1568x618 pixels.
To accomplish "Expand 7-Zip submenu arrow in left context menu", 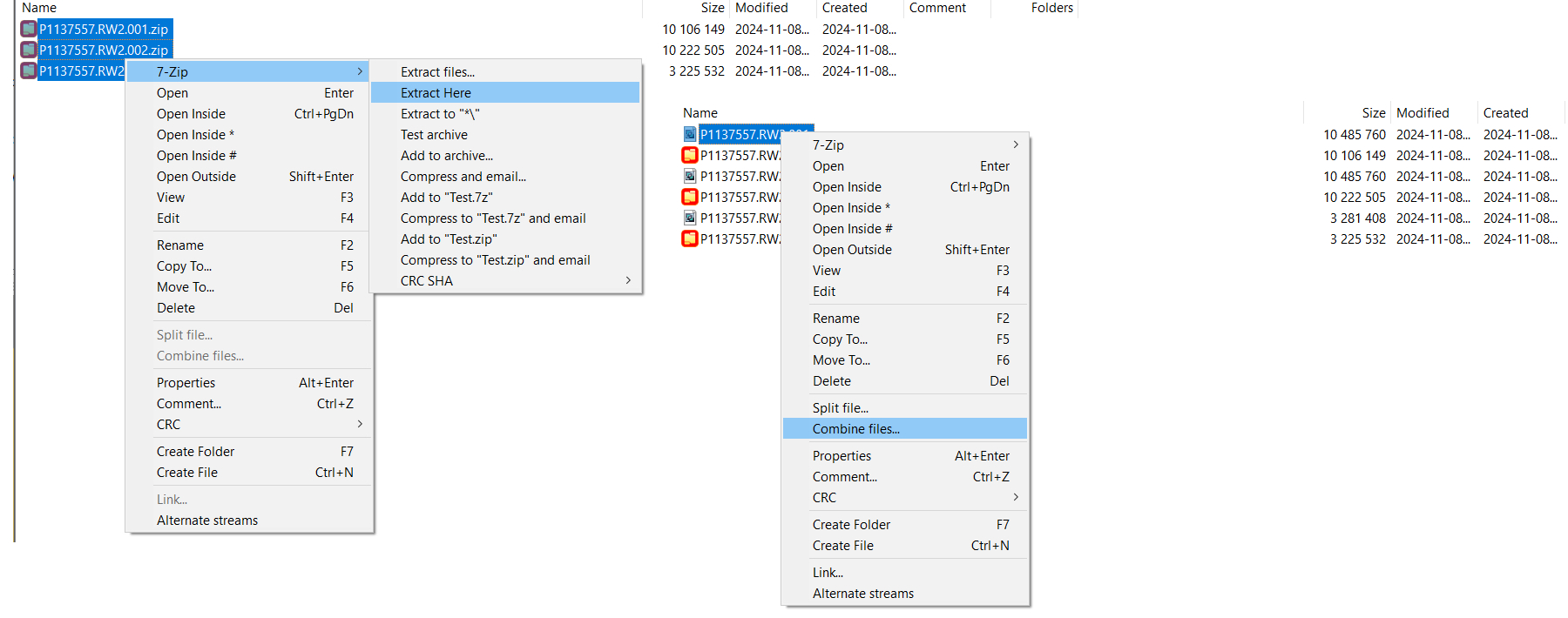I will click(360, 71).
